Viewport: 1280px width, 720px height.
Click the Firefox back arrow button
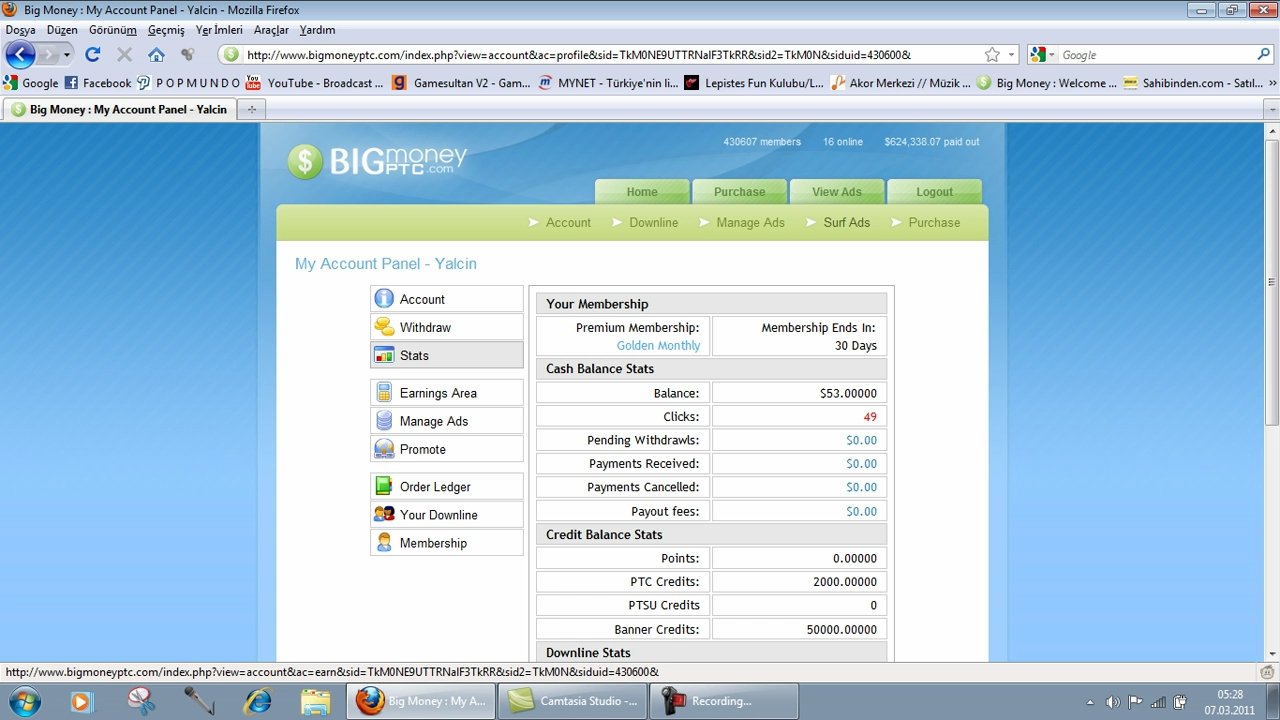tap(21, 54)
